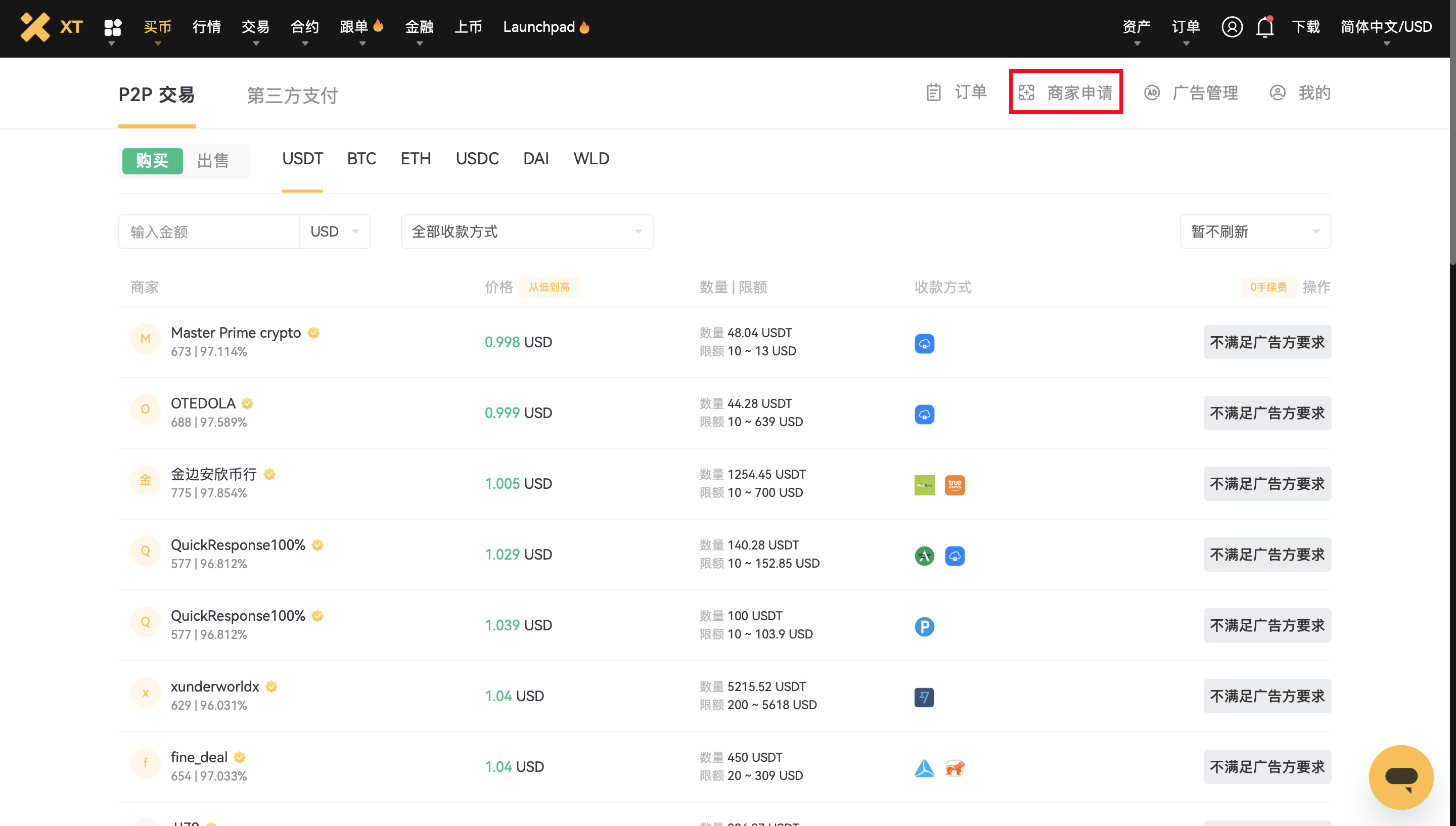
Task: Switch to the 出售 sell mode
Action: click(x=213, y=161)
